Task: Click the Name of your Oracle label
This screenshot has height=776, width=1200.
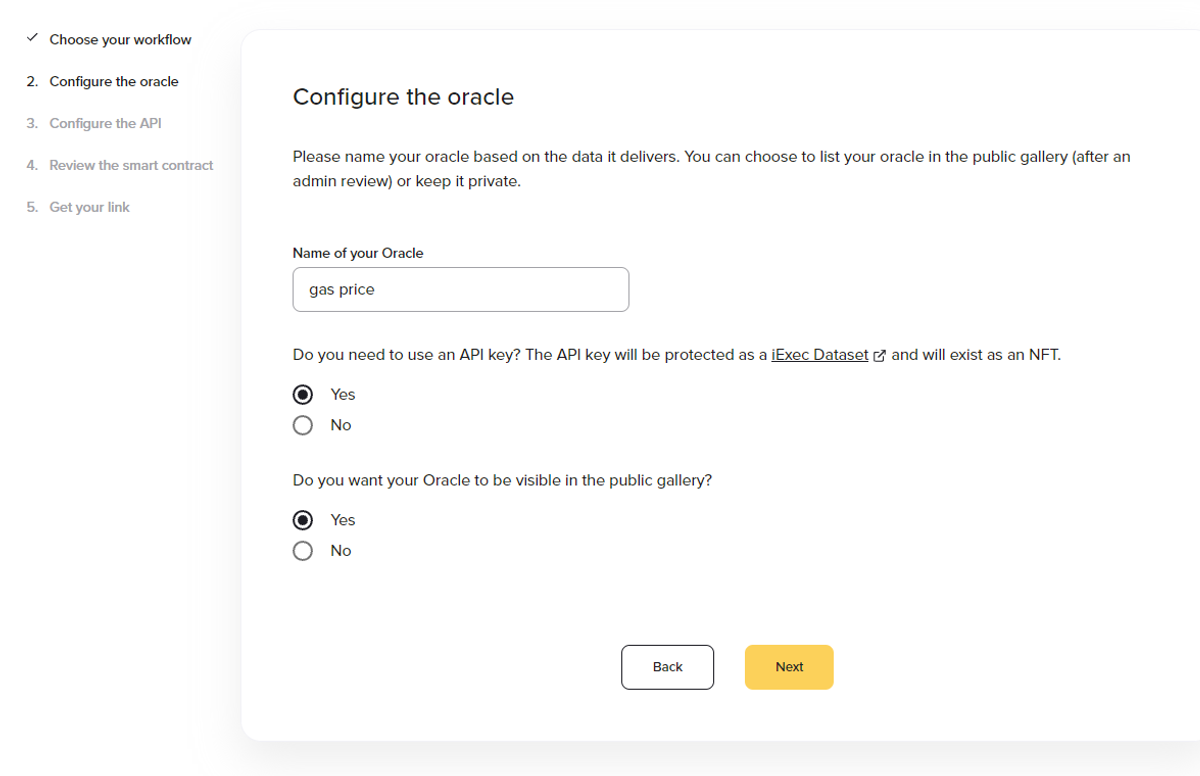Action: click(358, 254)
